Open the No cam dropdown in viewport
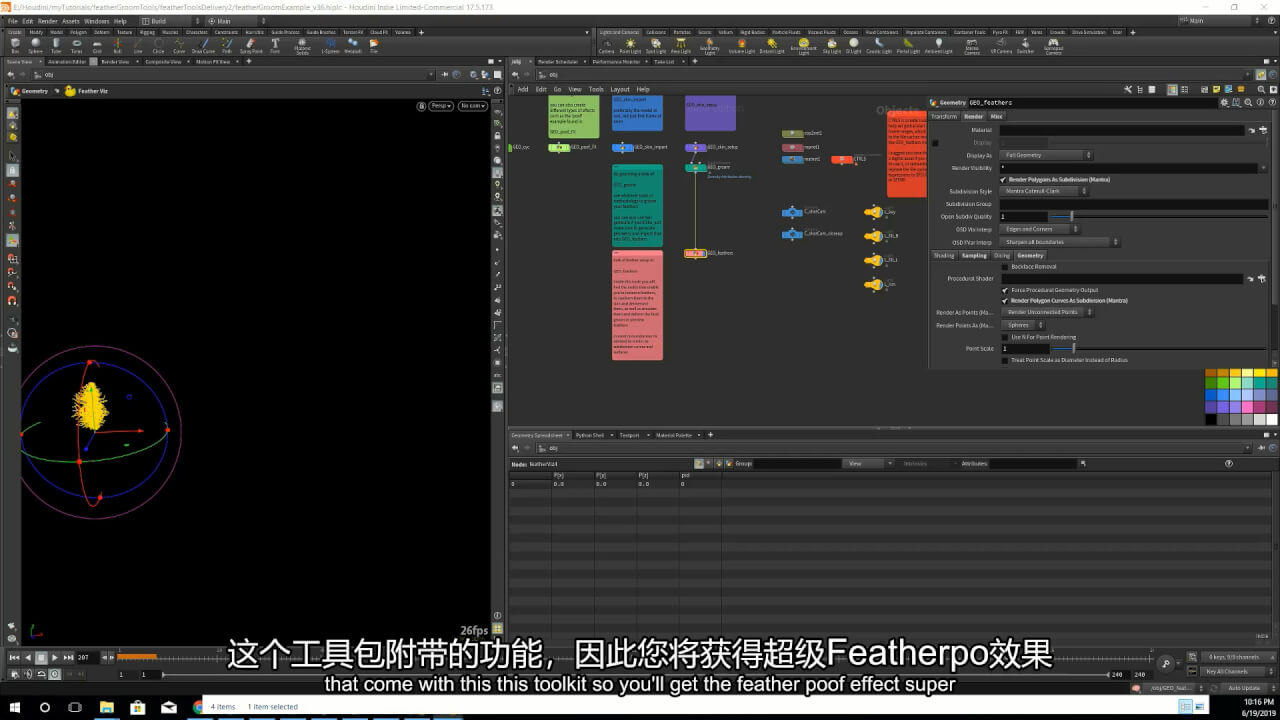This screenshot has height=720, width=1280. coord(472,106)
